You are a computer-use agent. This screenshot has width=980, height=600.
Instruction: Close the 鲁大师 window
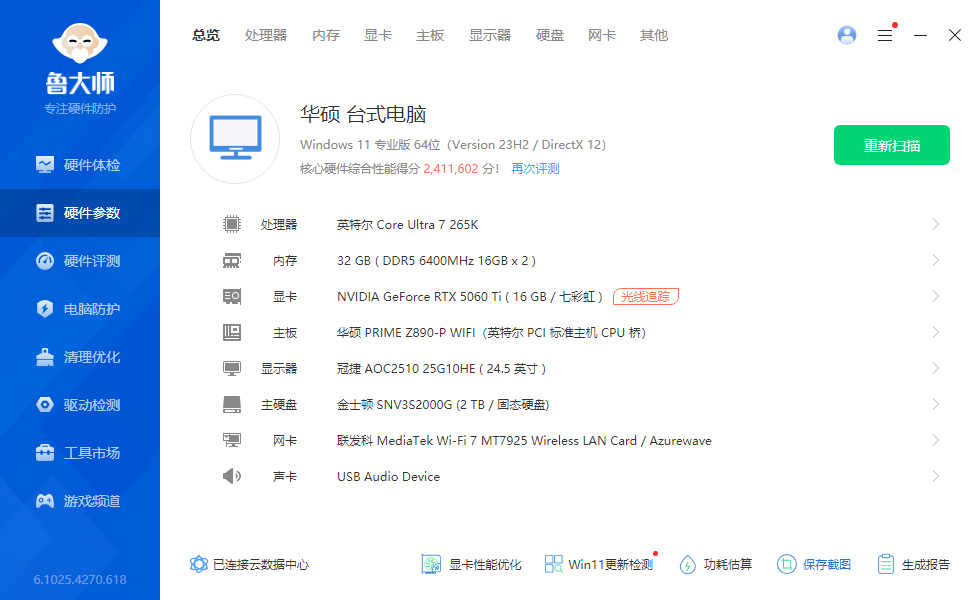pyautogui.click(x=954, y=35)
